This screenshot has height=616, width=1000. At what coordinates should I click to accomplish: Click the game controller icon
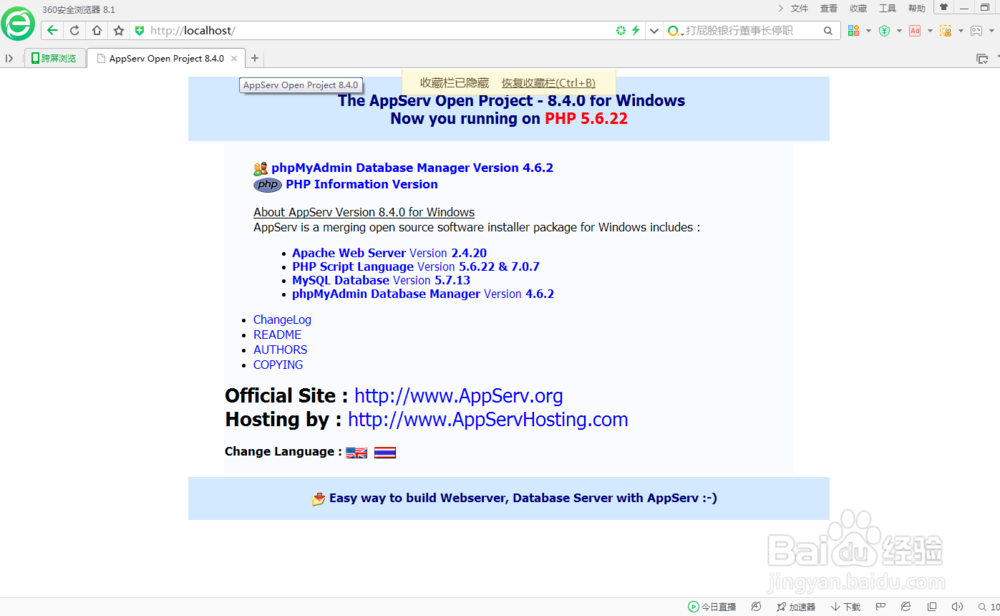coord(976,30)
